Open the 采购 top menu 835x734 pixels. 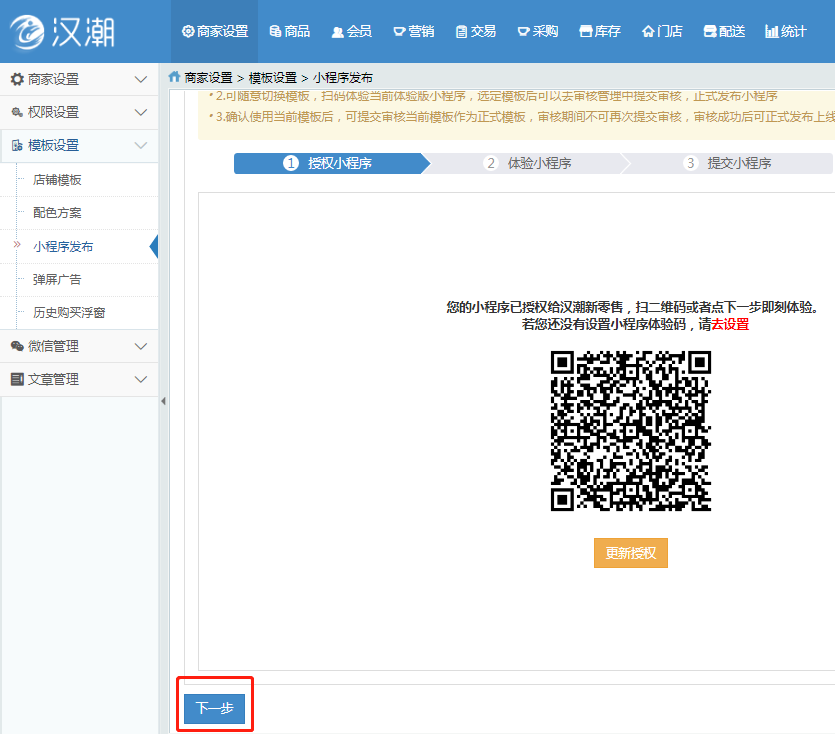click(538, 31)
